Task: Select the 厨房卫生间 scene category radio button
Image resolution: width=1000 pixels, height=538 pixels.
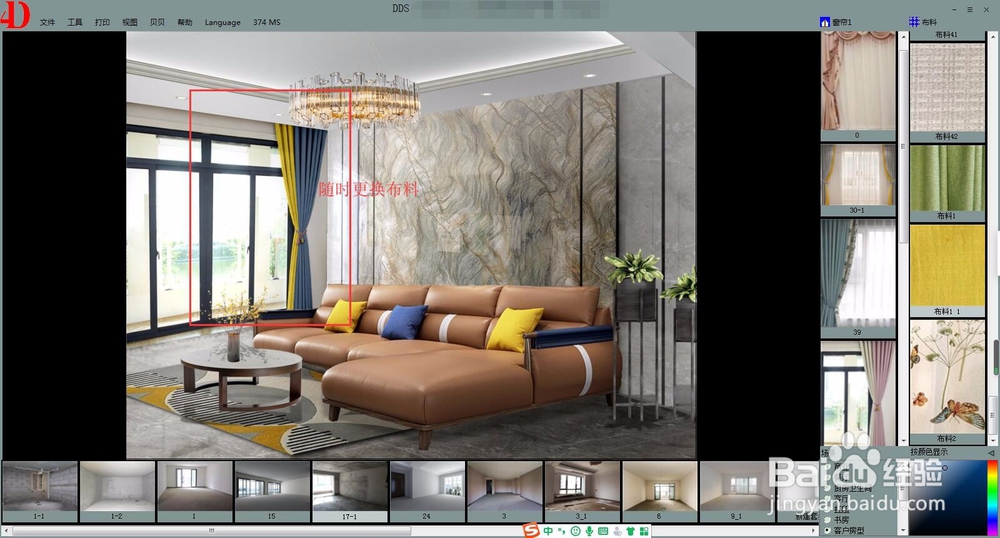Action: coord(828,489)
